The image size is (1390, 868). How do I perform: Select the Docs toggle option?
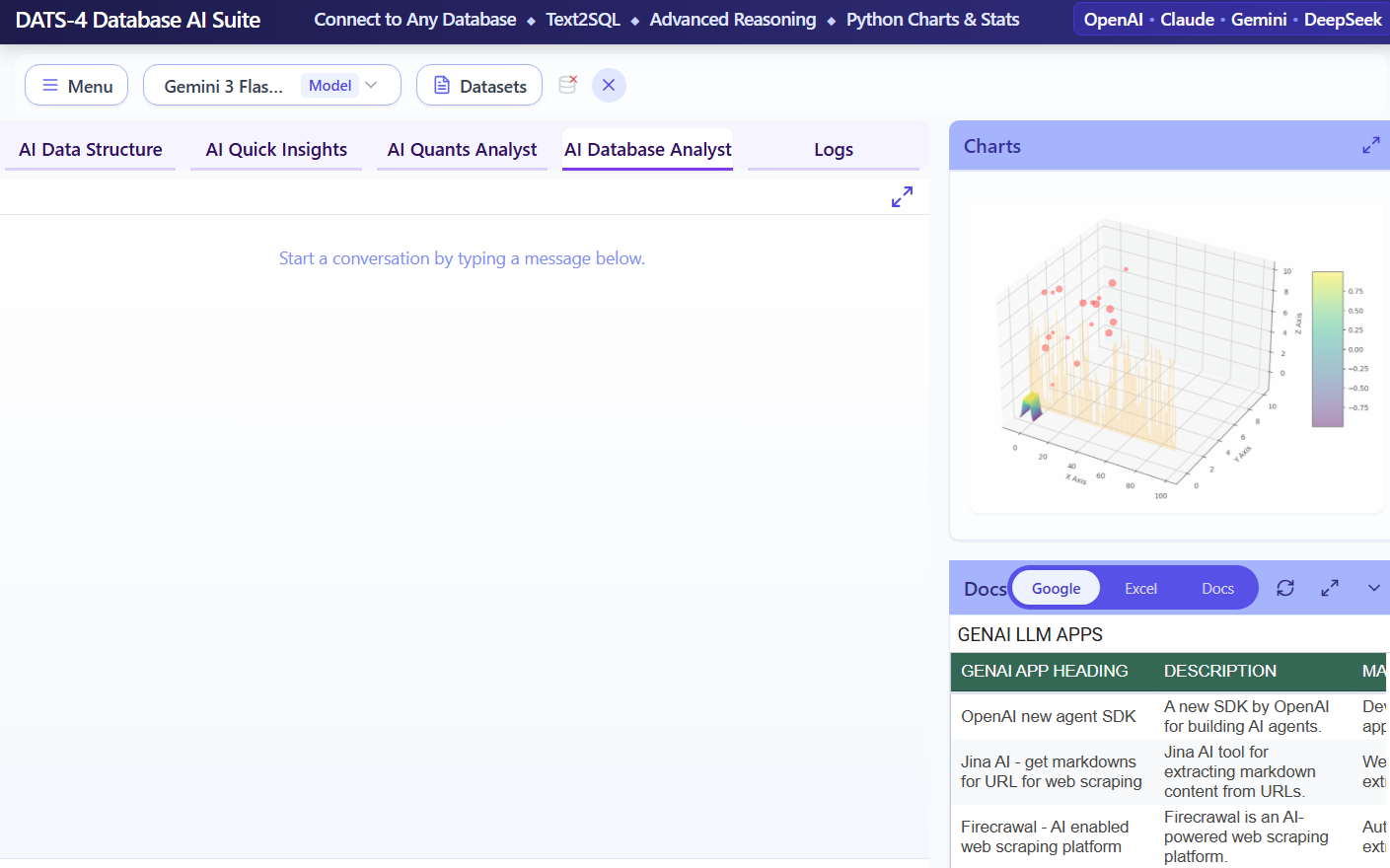tap(1217, 588)
